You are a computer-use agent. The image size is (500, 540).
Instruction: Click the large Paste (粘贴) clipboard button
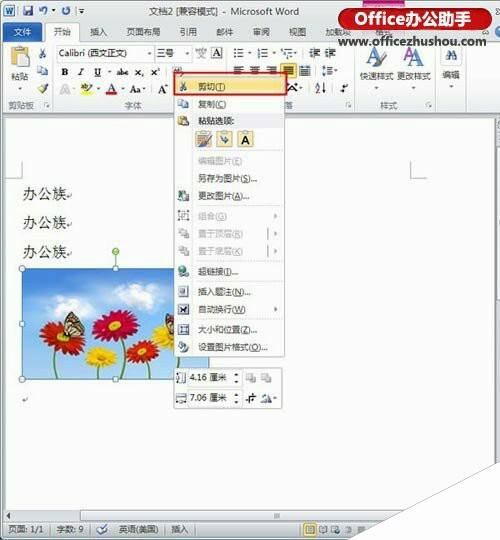20,64
